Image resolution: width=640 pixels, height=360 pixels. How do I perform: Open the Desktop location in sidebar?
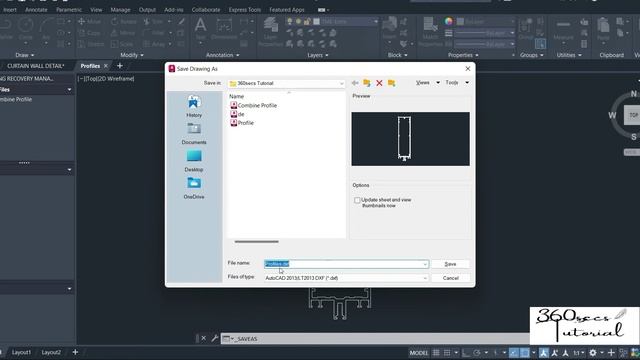pyautogui.click(x=194, y=161)
